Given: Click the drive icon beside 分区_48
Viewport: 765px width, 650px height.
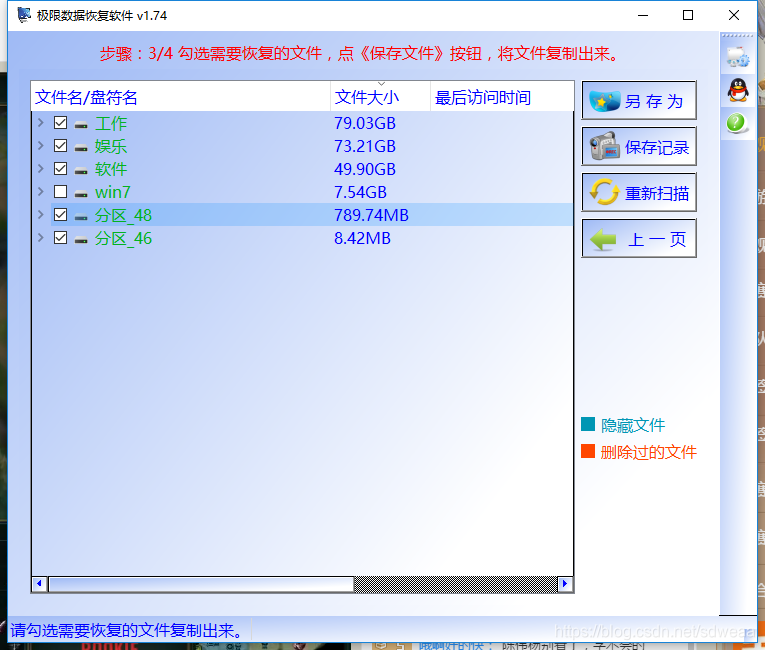Looking at the screenshot, I should coord(81,216).
